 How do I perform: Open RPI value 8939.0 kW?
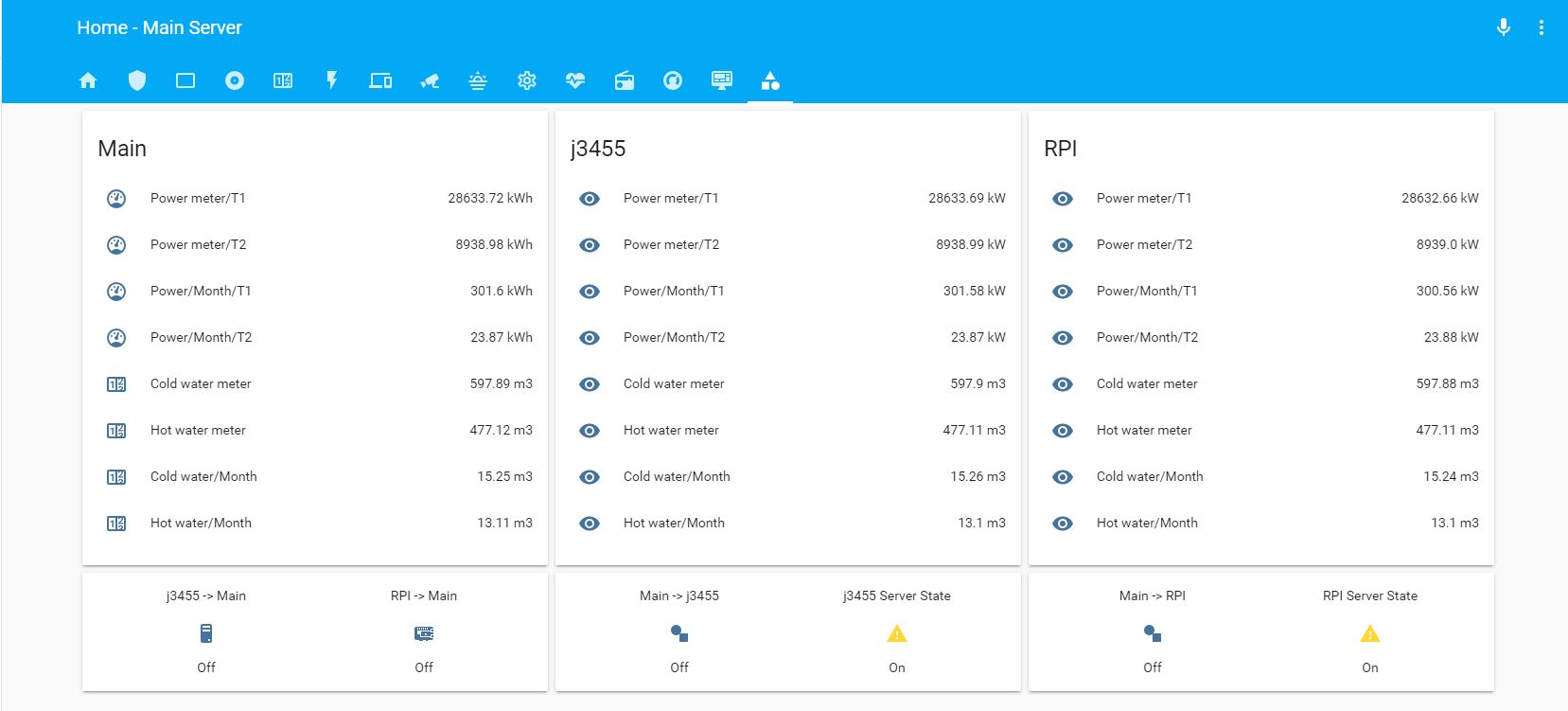tap(1448, 244)
